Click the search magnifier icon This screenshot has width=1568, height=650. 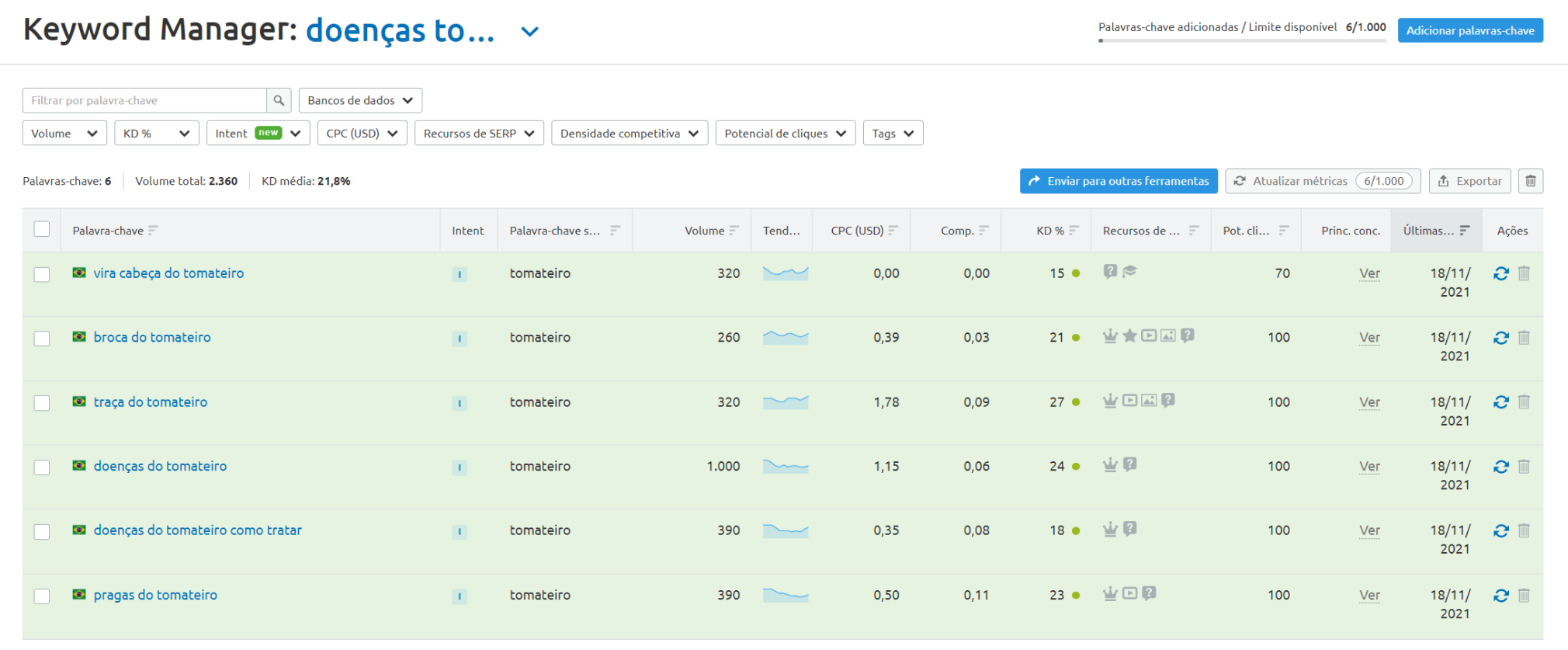tap(279, 100)
